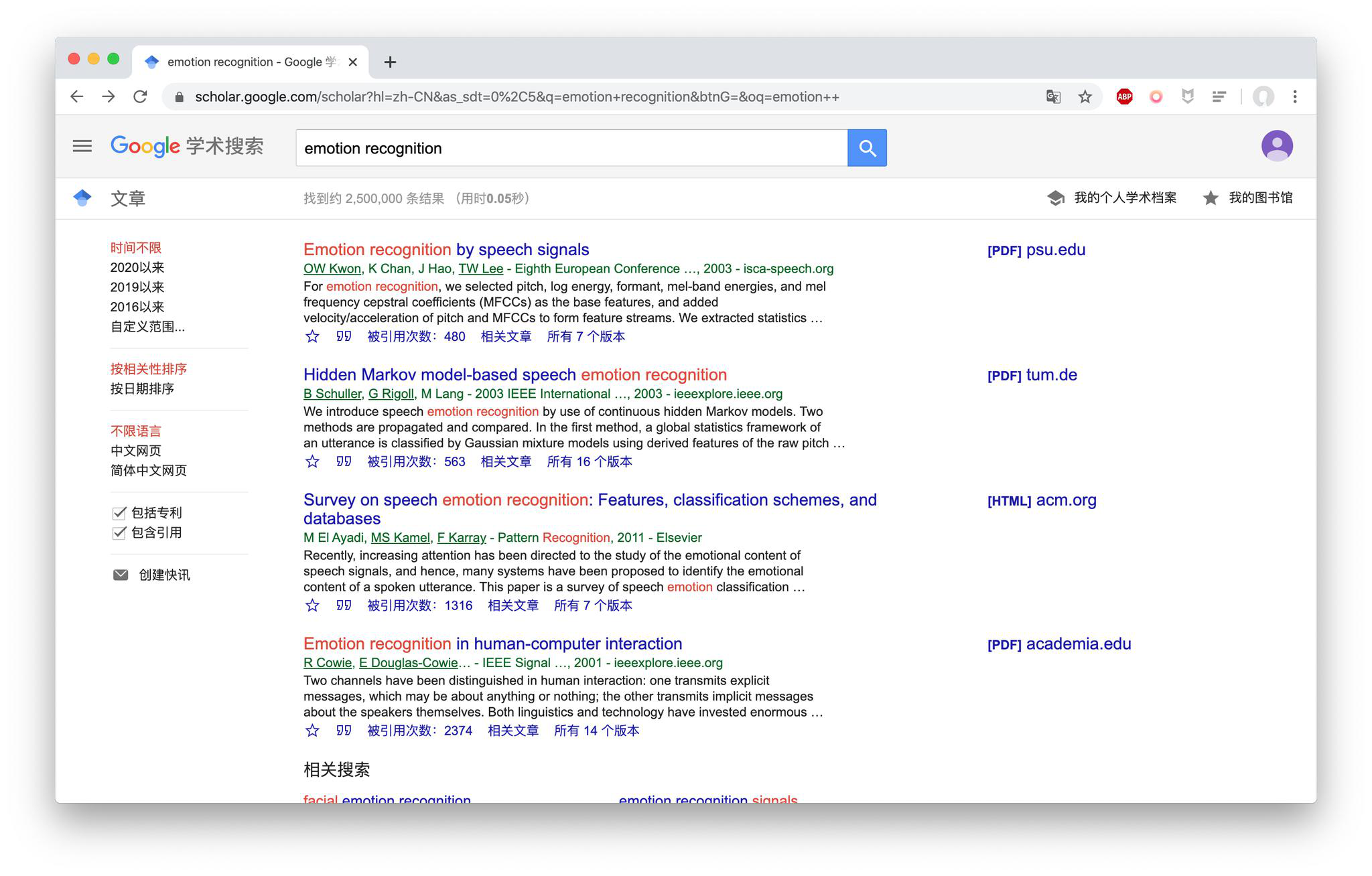Screen dimensions: 1372x876
Task: Open 自定义范围 custom range
Action: (147, 327)
